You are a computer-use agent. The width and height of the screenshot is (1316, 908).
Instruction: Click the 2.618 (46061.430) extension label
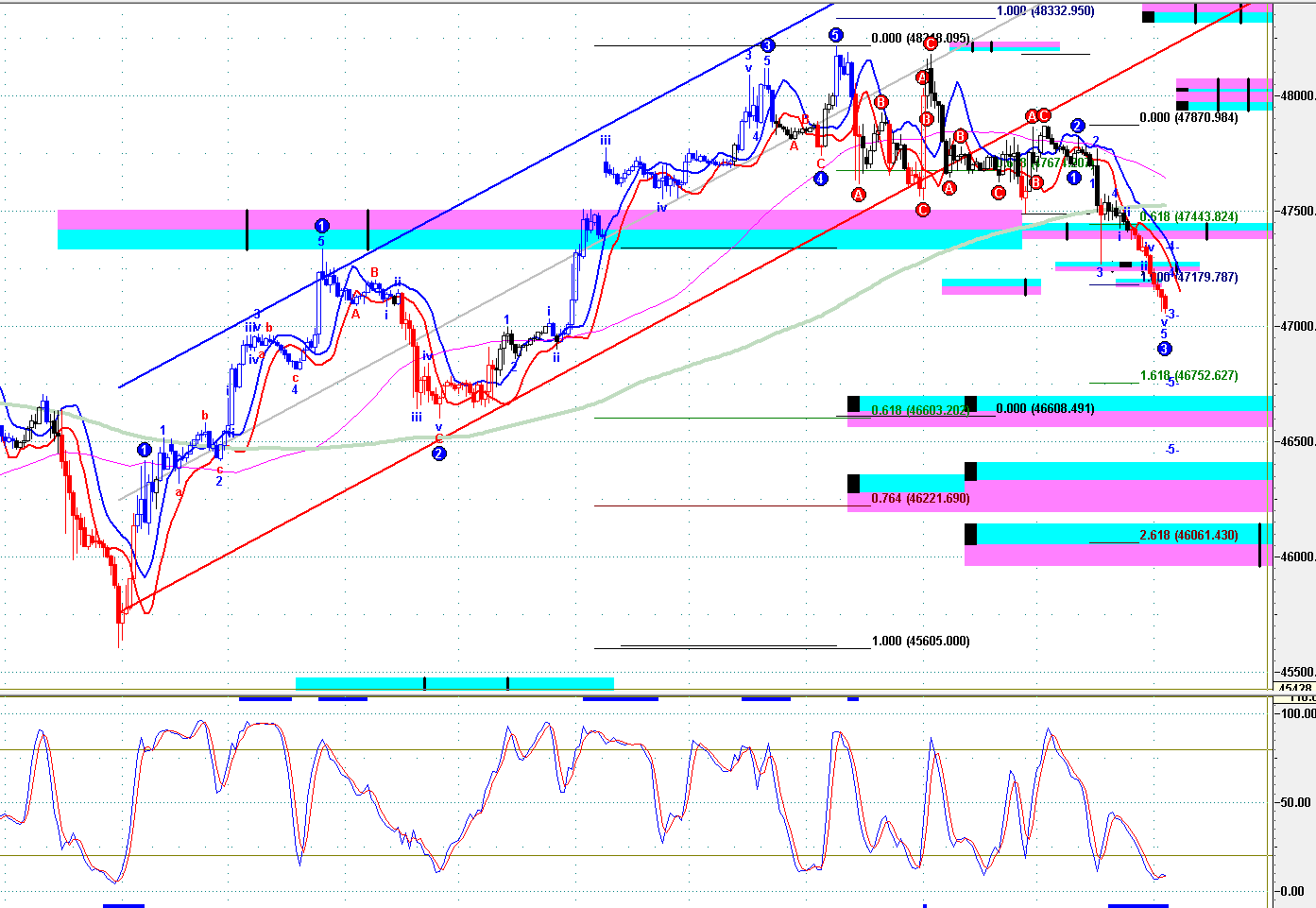click(x=1188, y=535)
